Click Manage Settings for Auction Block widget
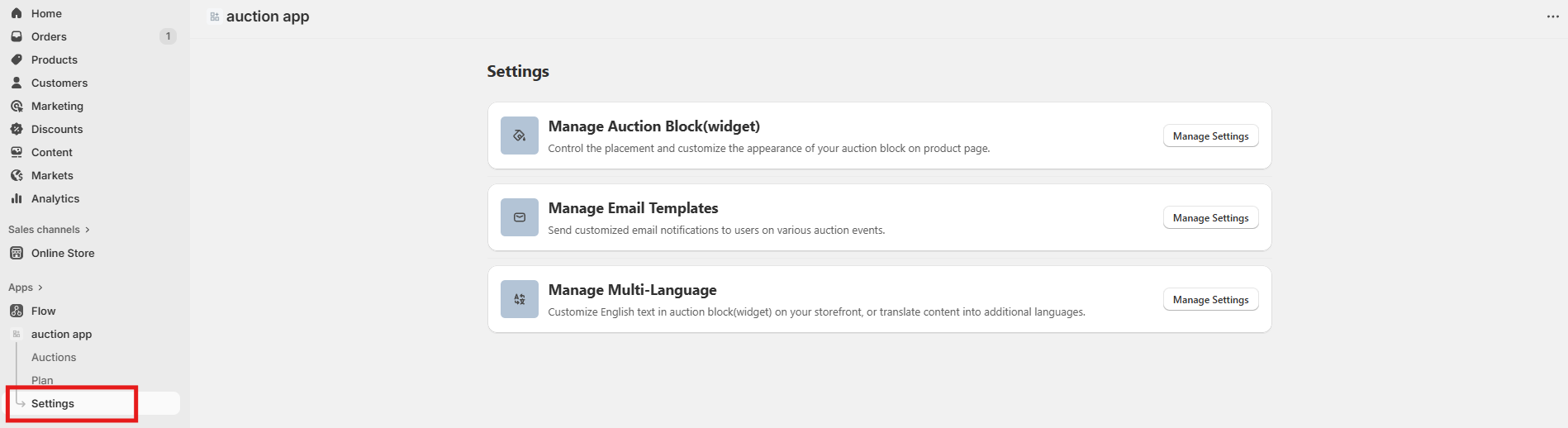Viewport: 1568px width, 428px height. tap(1210, 136)
